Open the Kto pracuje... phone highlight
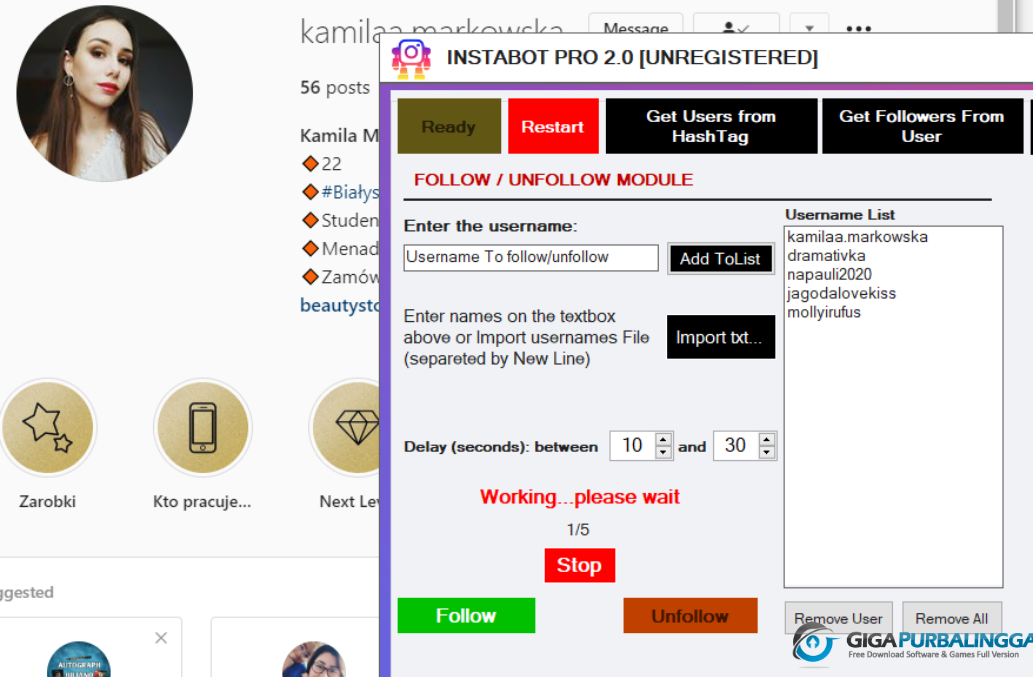Viewport: 1033px width, 677px height. (x=203, y=427)
